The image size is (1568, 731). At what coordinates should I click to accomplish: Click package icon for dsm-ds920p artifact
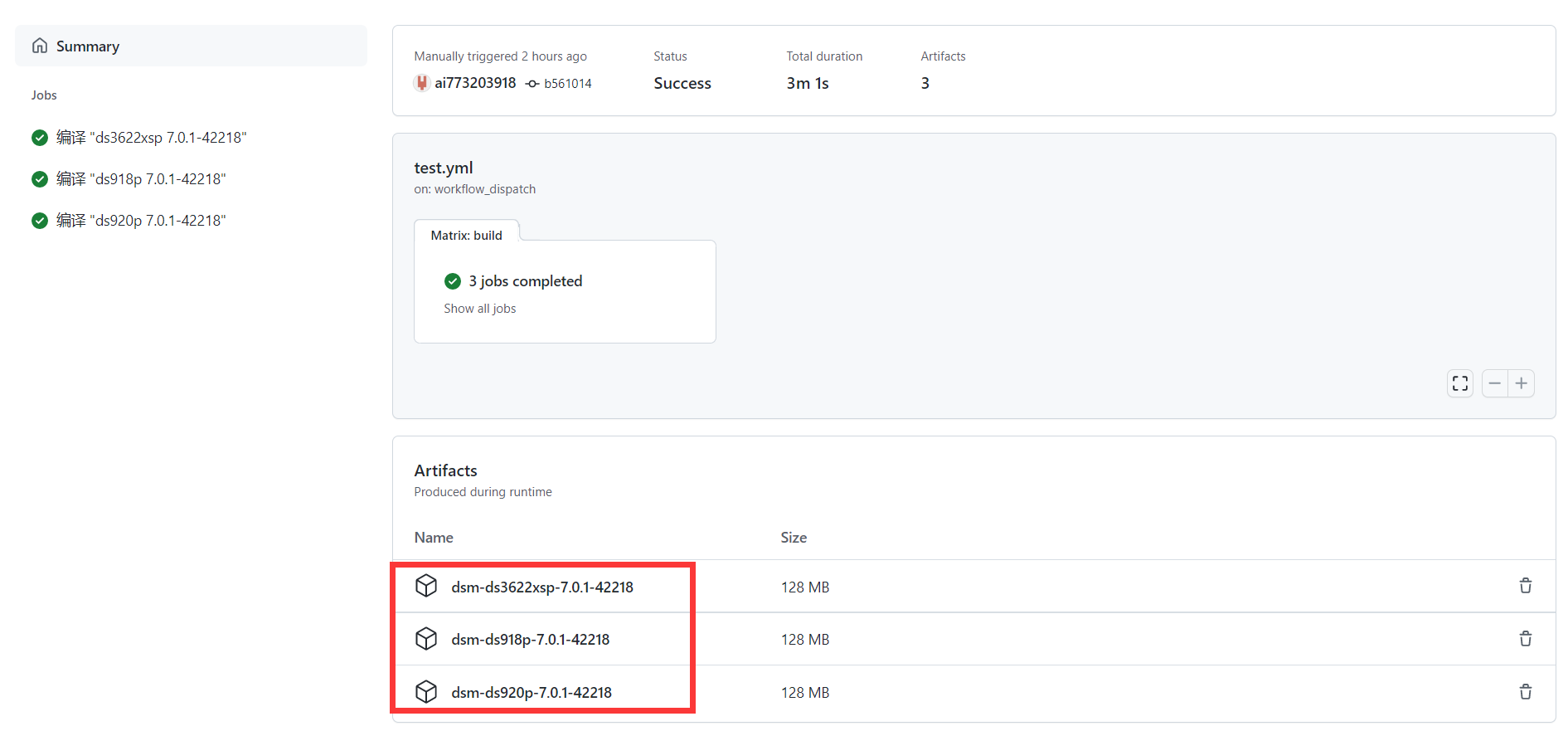click(426, 692)
